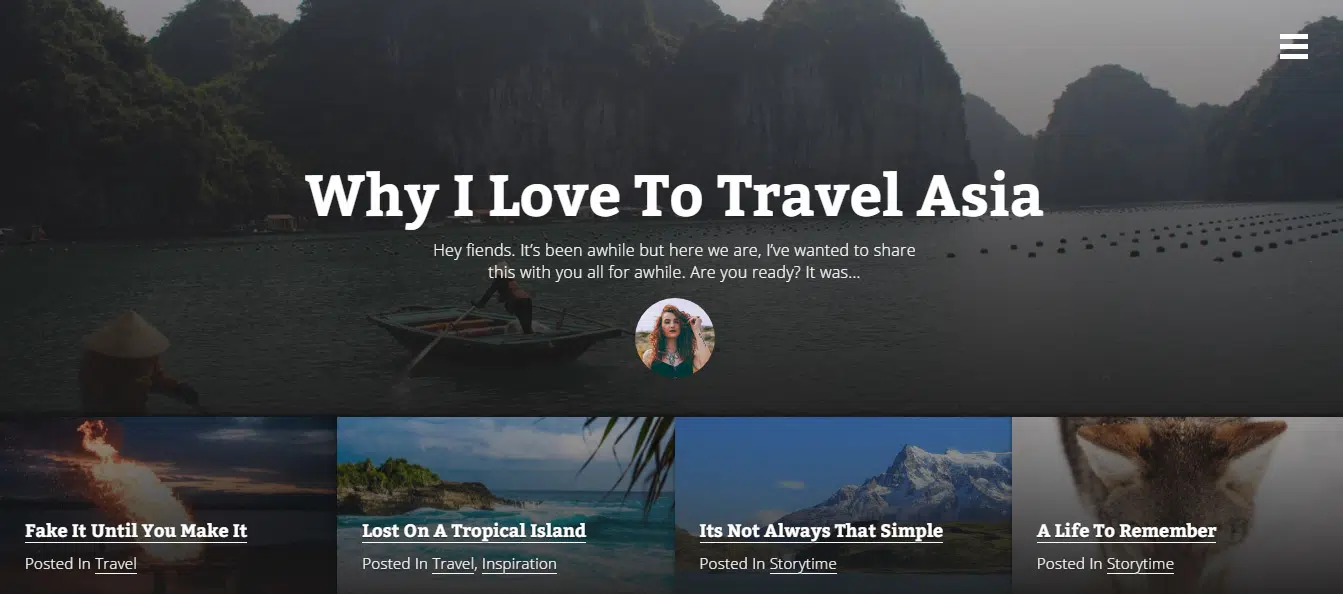Click the author's circular avatar photo
The height and width of the screenshot is (594, 1343).
pyautogui.click(x=675, y=338)
